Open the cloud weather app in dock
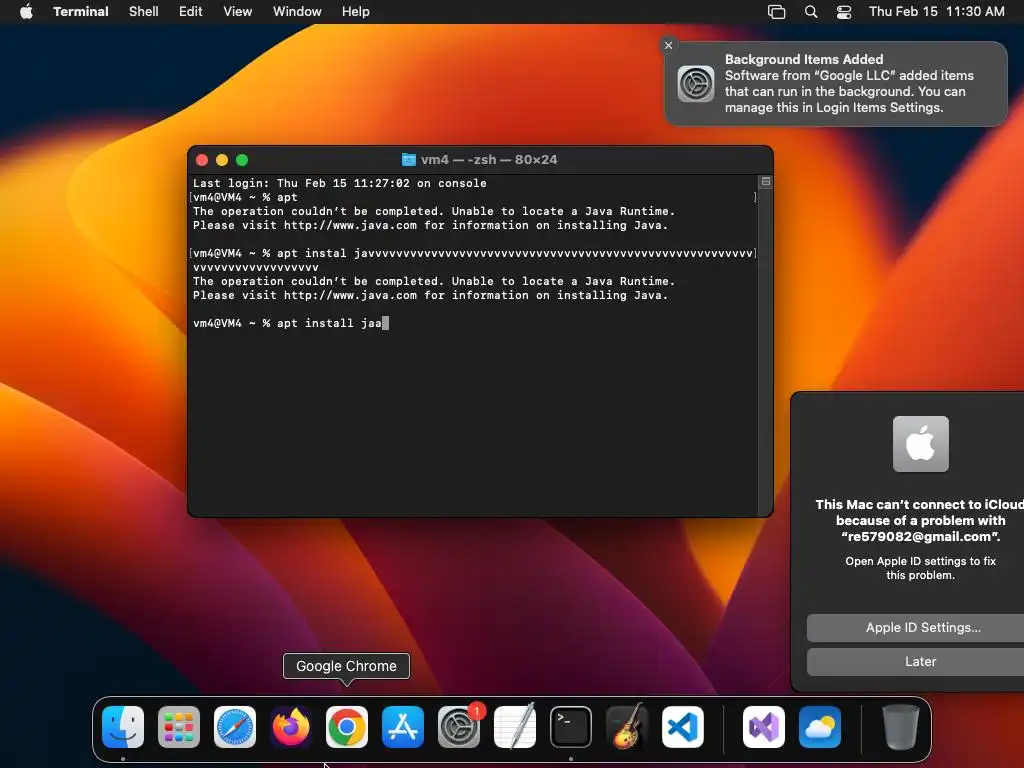 pyautogui.click(x=820, y=726)
